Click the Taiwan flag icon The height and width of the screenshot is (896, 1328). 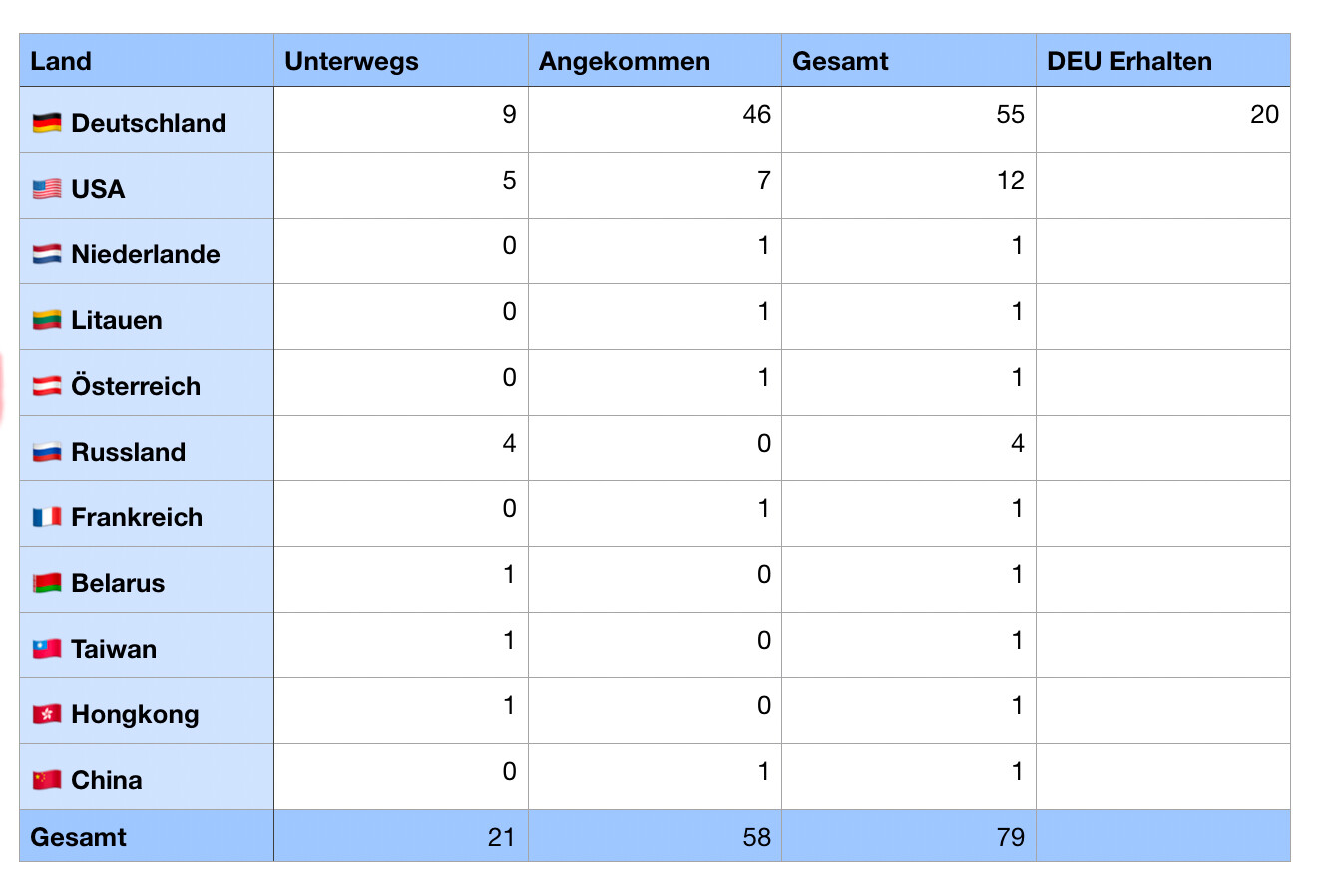point(47,649)
